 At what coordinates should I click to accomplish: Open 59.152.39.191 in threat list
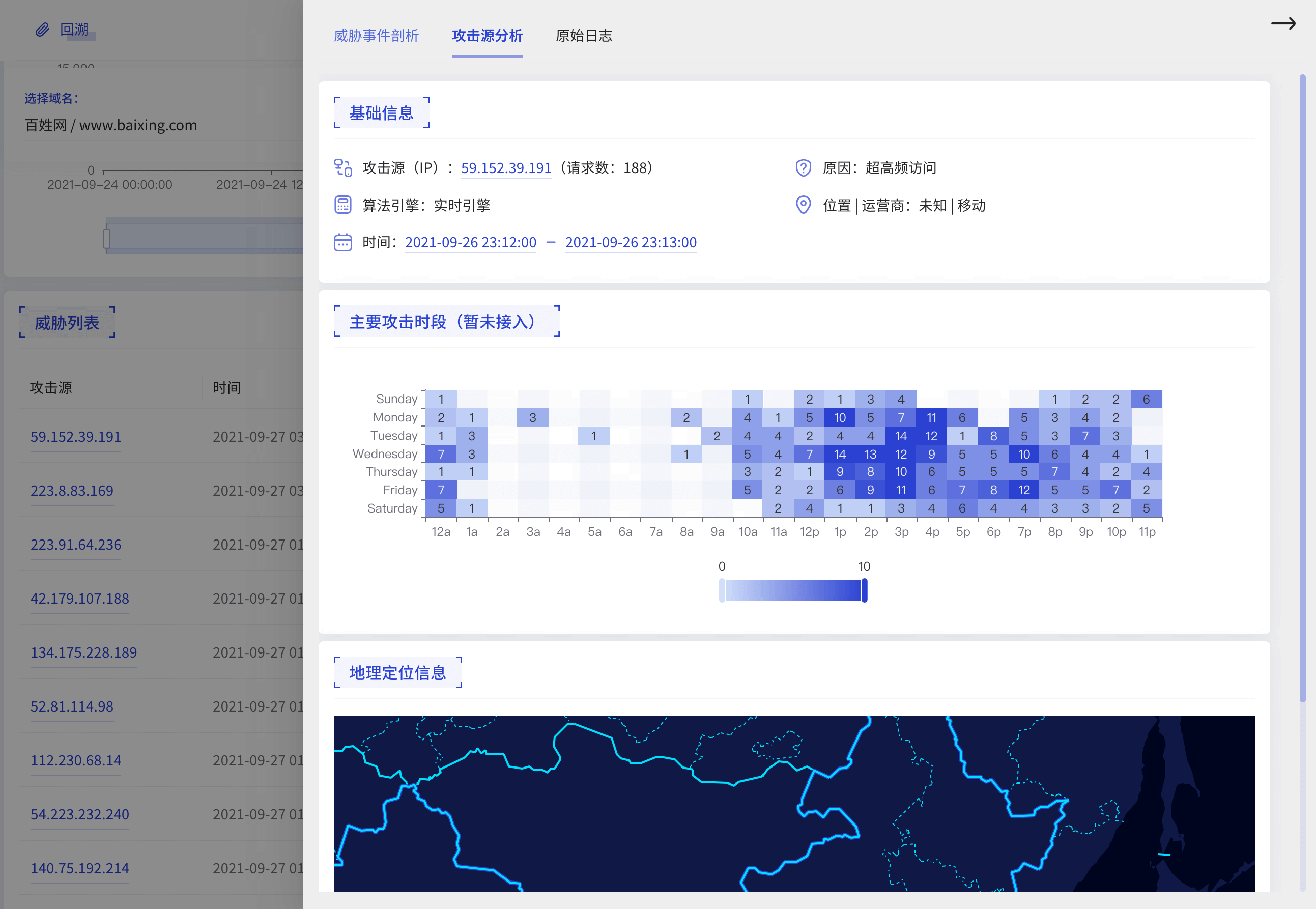coord(76,437)
